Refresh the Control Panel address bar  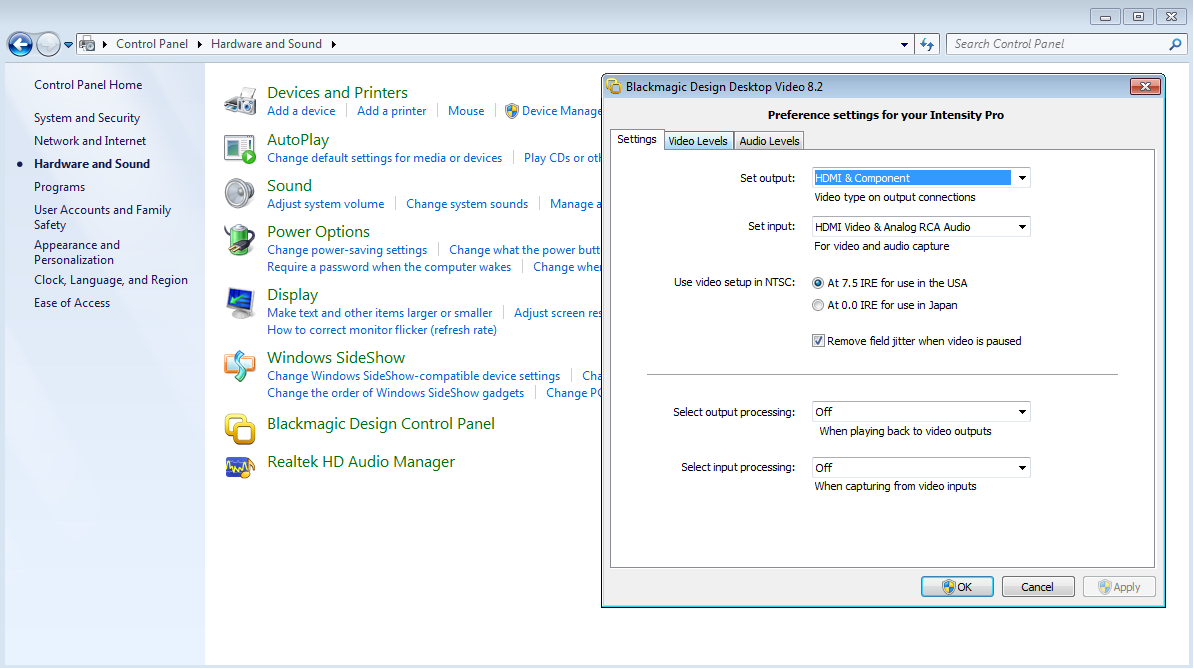(927, 44)
